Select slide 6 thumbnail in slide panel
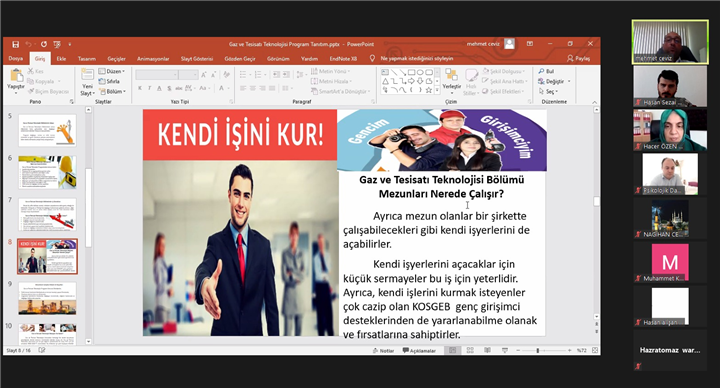The width and height of the screenshot is (720, 388). tap(47, 172)
